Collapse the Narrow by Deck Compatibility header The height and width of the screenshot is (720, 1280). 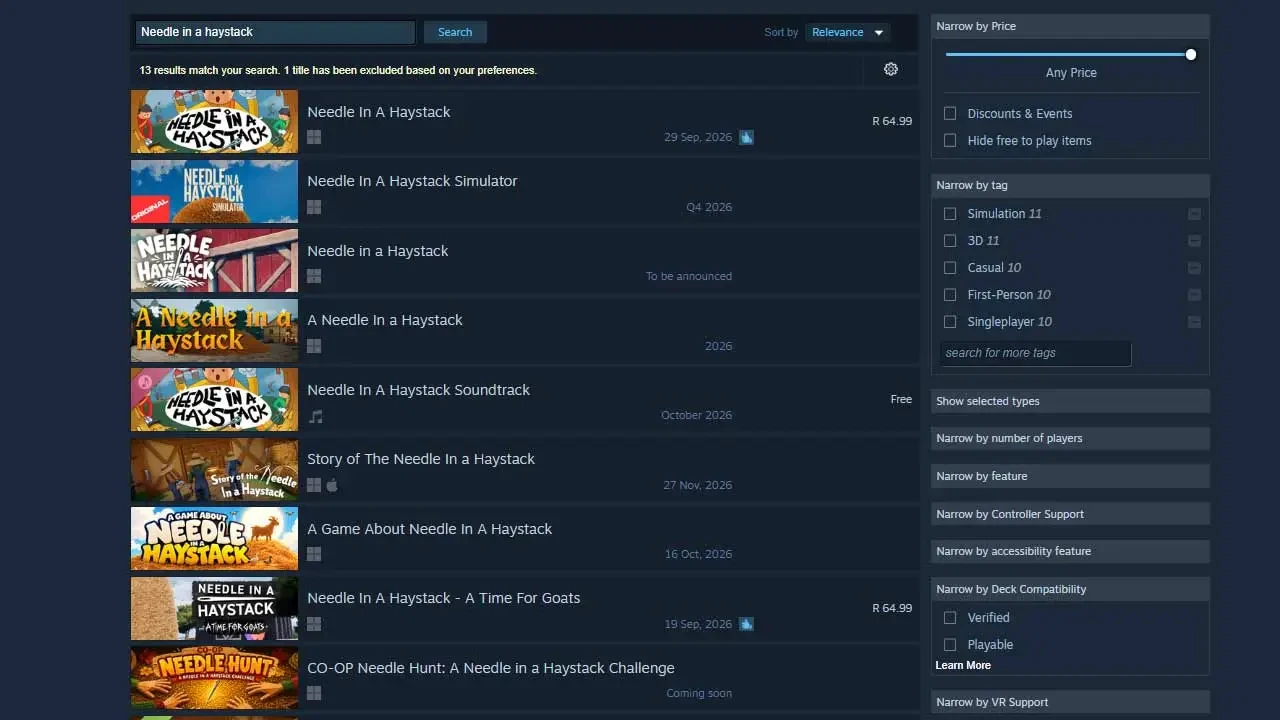[x=1070, y=589]
